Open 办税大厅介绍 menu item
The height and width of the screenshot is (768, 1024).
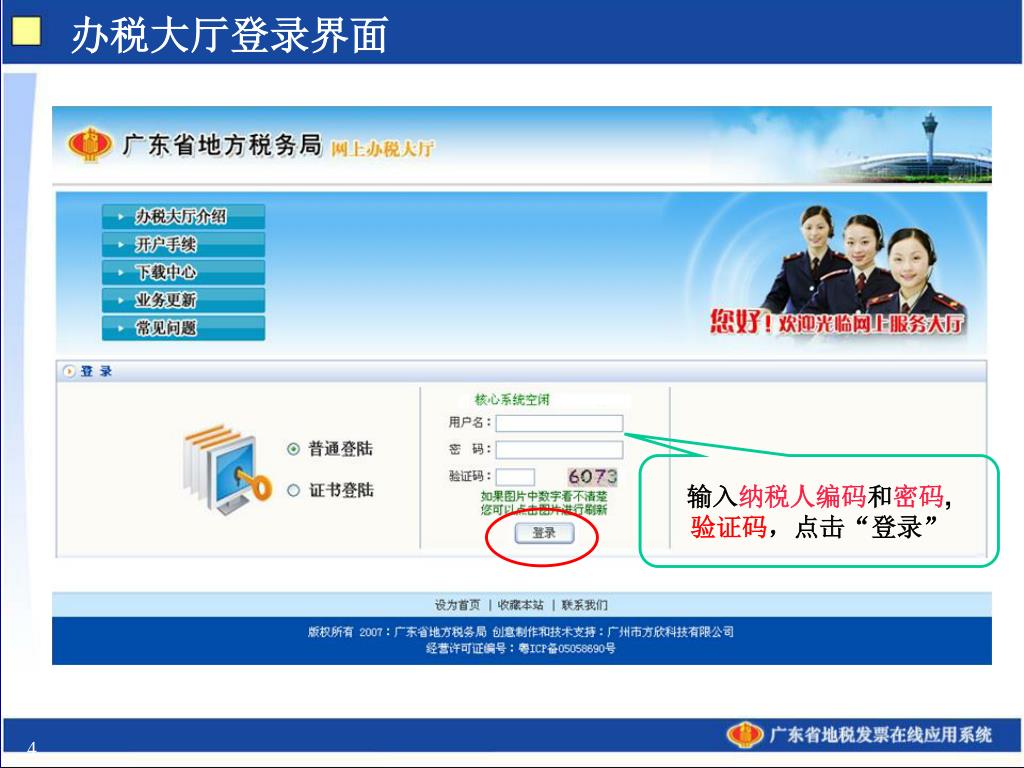tap(184, 216)
